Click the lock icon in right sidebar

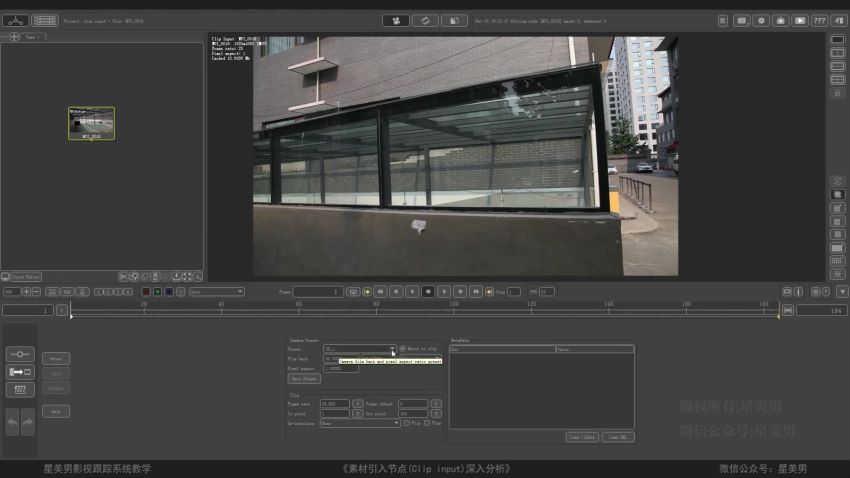pos(838,93)
